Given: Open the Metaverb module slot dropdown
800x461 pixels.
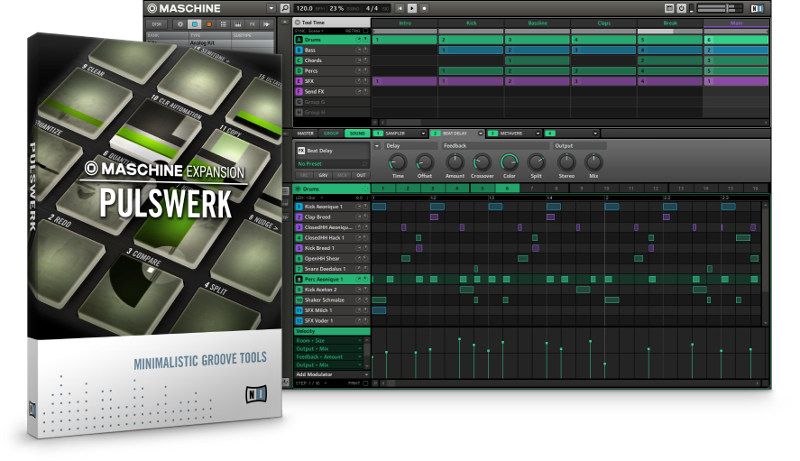Looking at the screenshot, I should pyautogui.click(x=537, y=133).
